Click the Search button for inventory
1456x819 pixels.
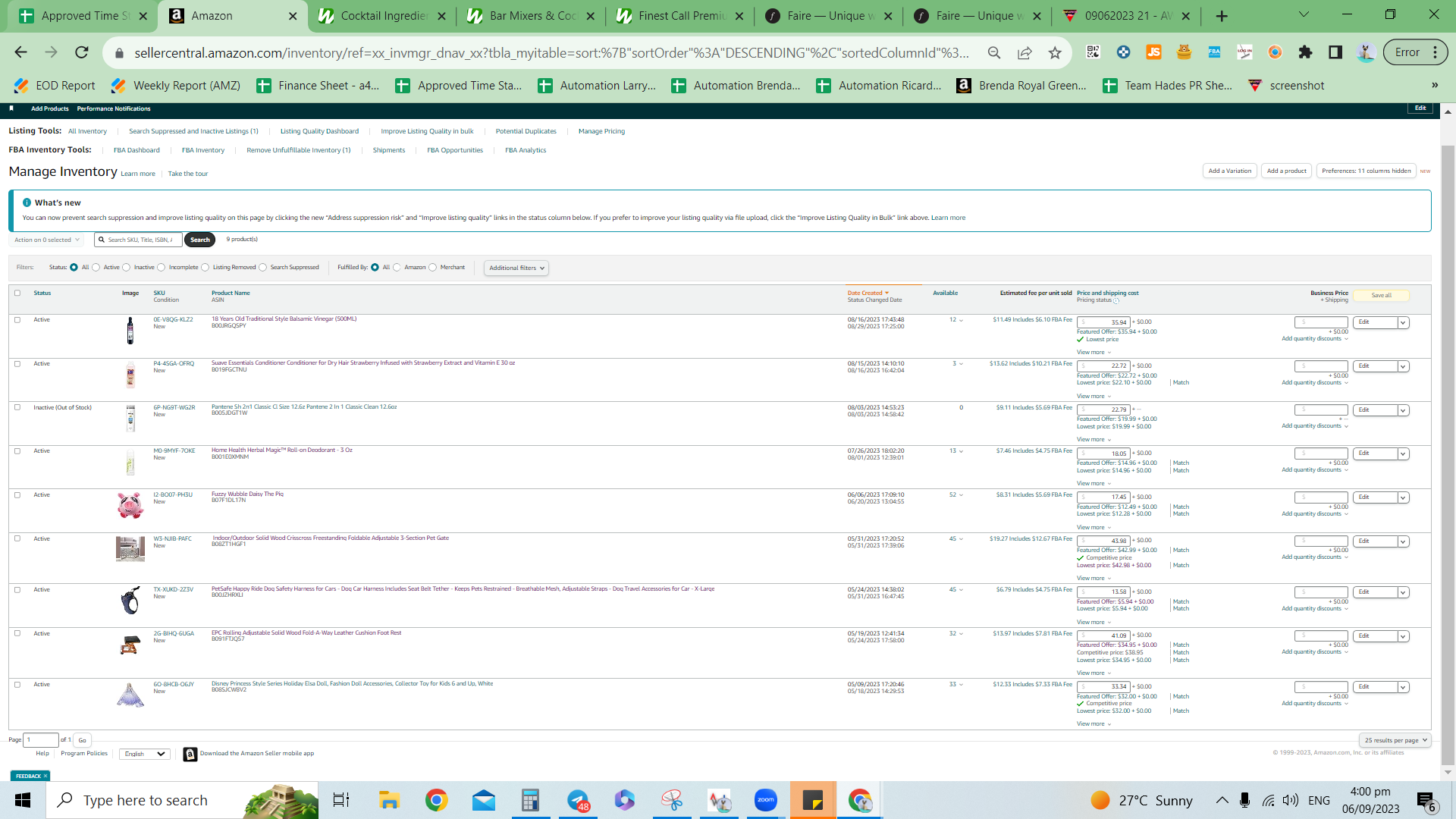tap(200, 240)
